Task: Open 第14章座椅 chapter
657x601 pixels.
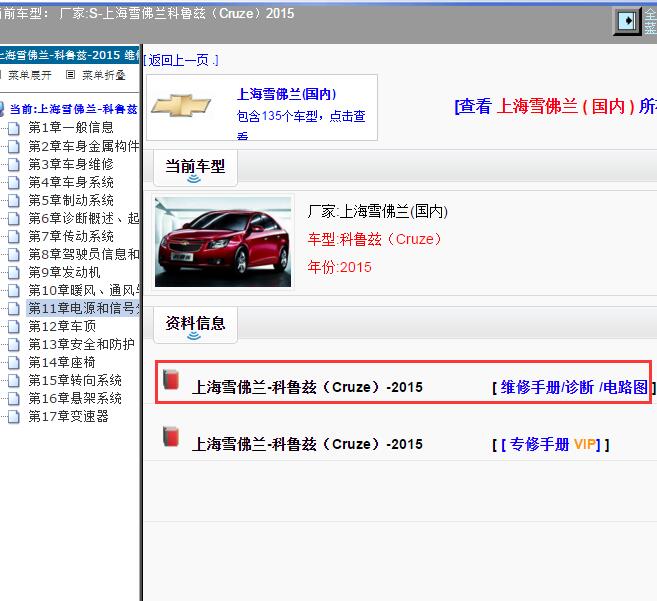Action: (x=62, y=362)
